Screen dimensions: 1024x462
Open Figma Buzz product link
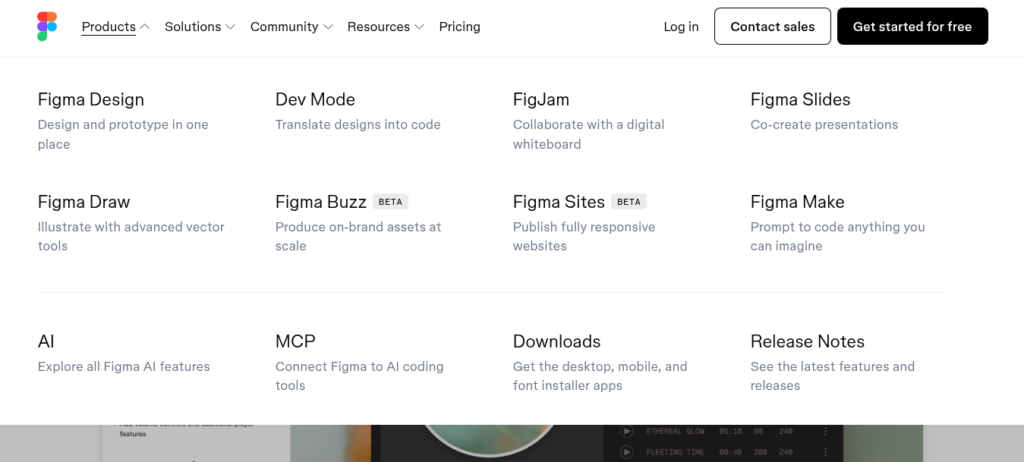point(321,202)
